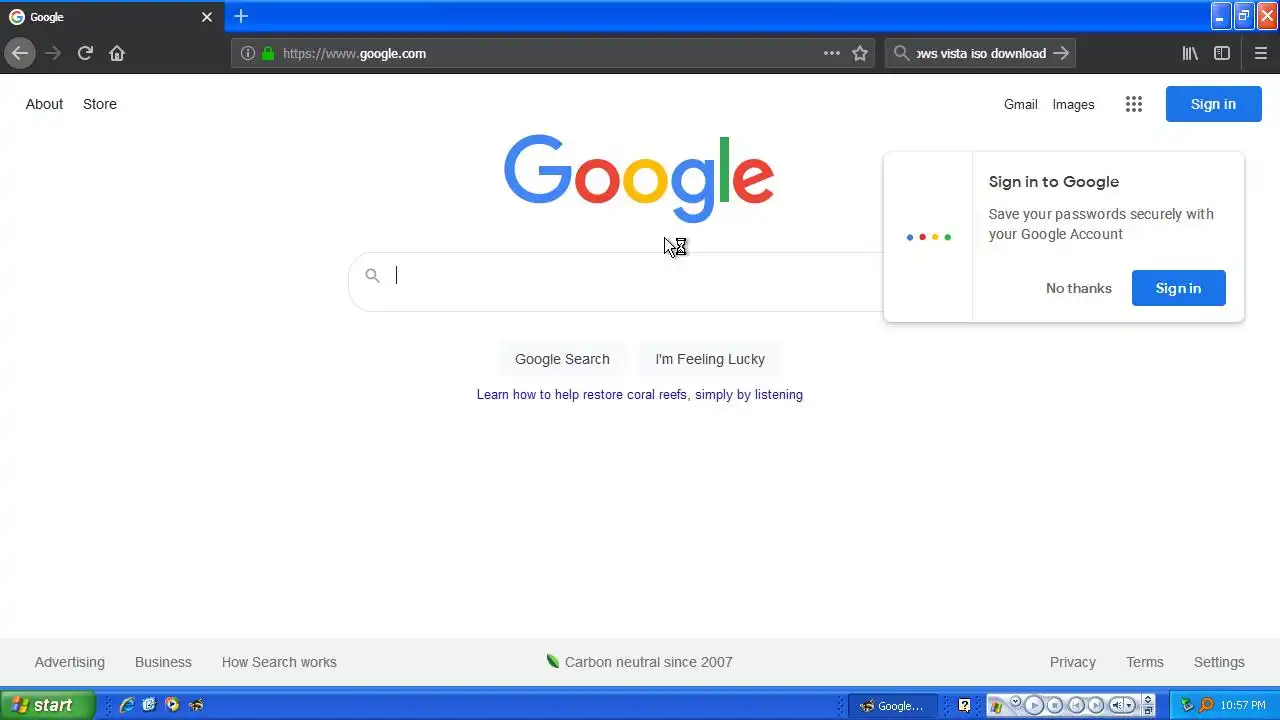The image size is (1280, 720).
Task: Open the browser home page icon
Action: (x=117, y=53)
